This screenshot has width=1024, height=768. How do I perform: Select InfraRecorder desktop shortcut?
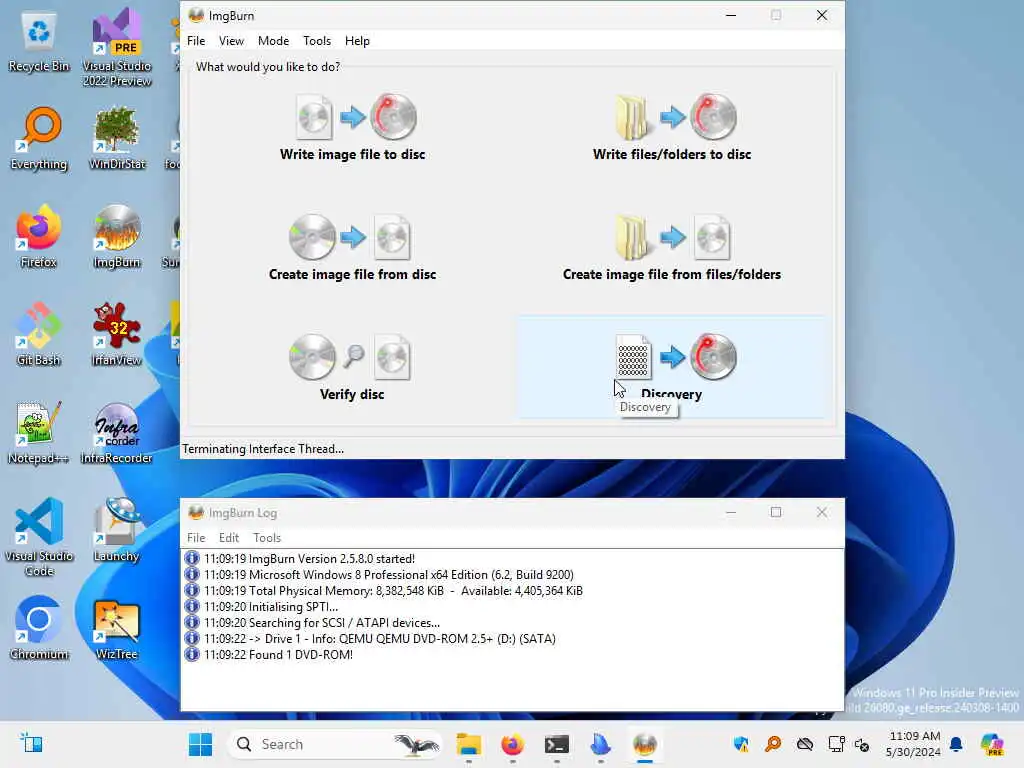(x=117, y=432)
